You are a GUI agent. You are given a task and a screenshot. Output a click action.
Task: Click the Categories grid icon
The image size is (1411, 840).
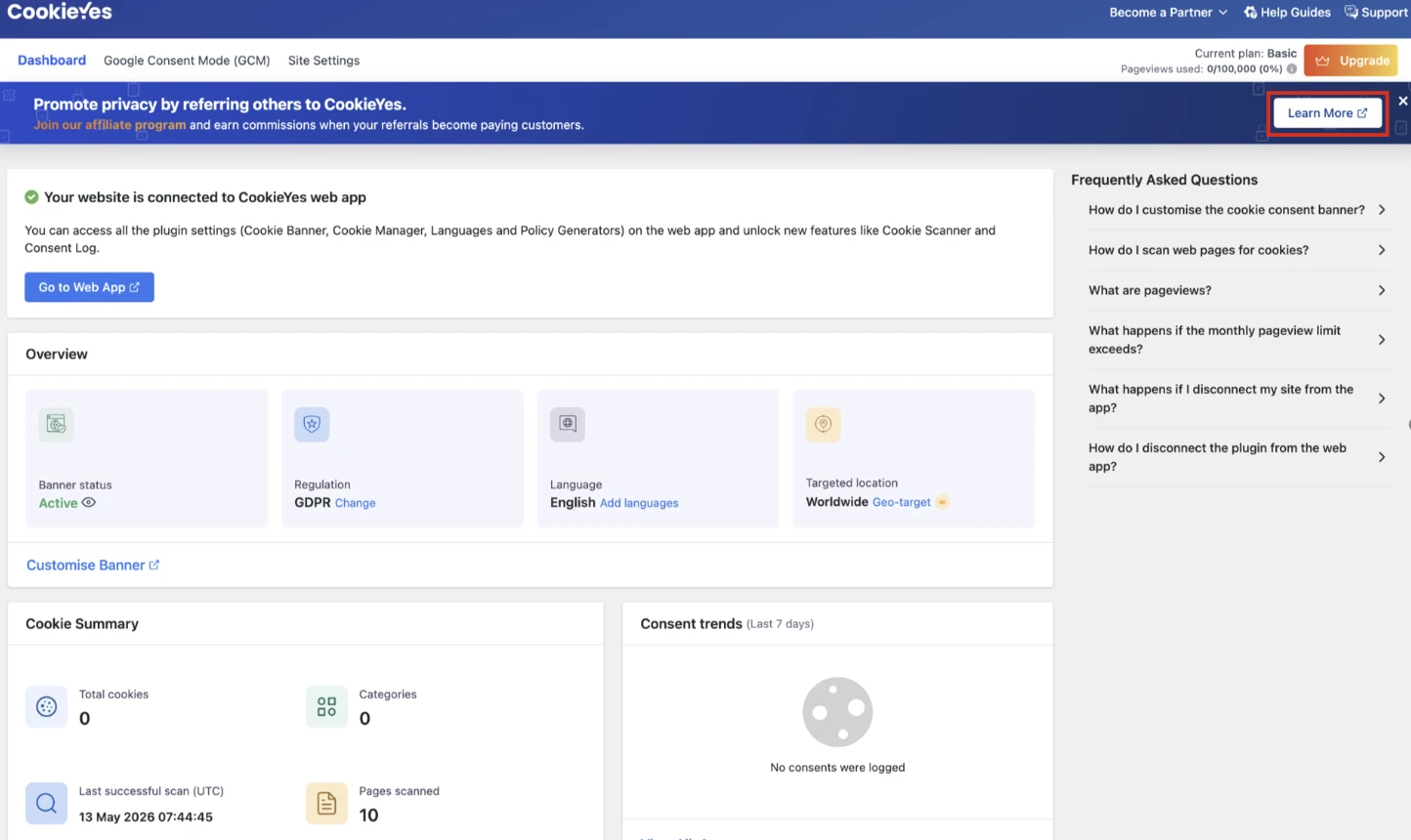(326, 707)
